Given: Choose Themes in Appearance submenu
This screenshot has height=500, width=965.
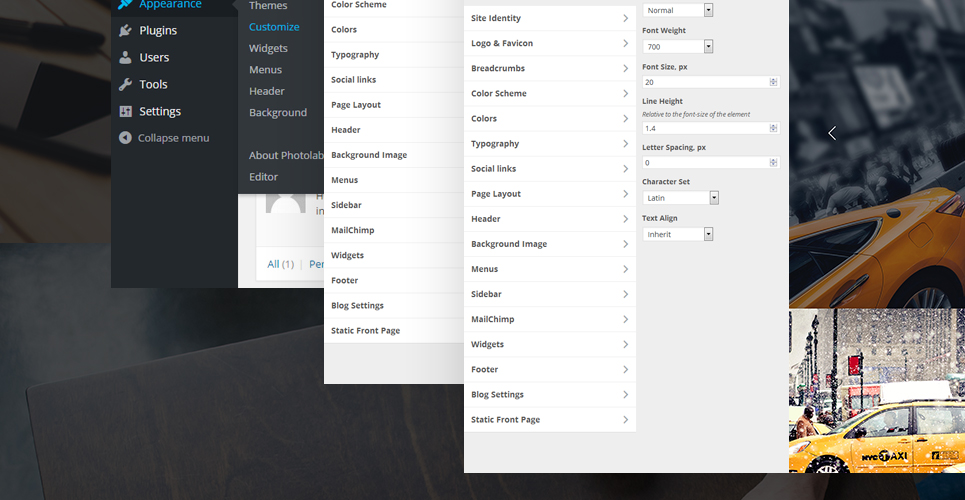Looking at the screenshot, I should pyautogui.click(x=268, y=6).
